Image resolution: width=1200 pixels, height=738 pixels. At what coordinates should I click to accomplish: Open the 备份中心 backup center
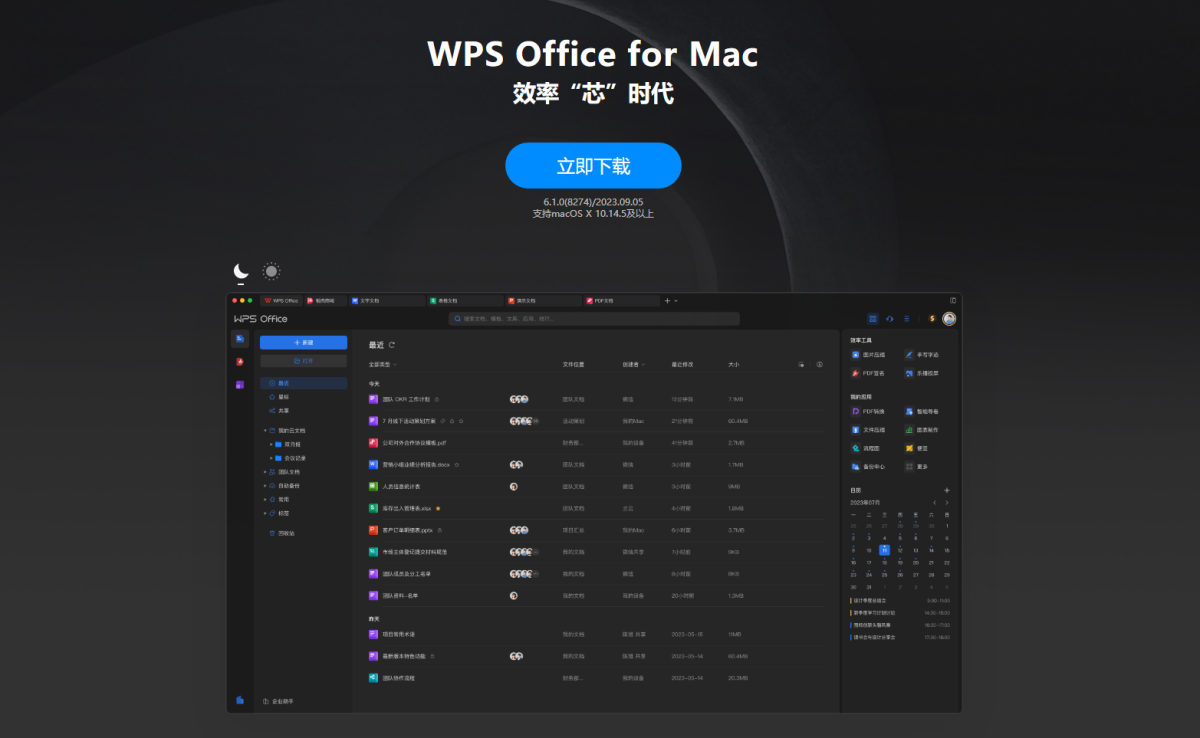tap(873, 466)
